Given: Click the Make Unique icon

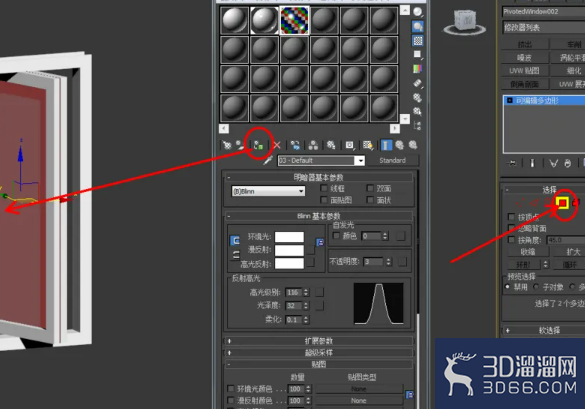Looking at the screenshot, I should point(313,145).
